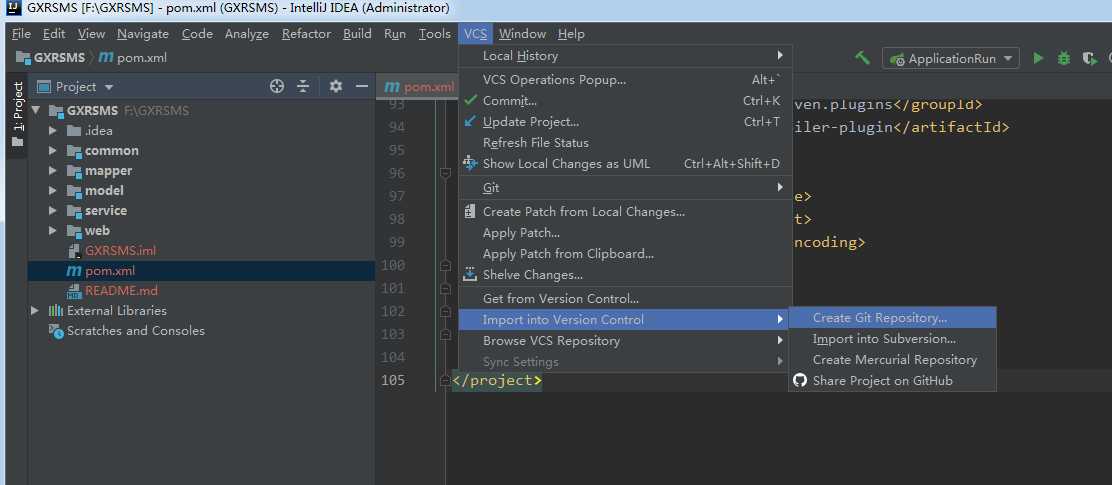
Task: Click GXRSMS breadcrumb in navigation bar
Action: tap(51, 57)
